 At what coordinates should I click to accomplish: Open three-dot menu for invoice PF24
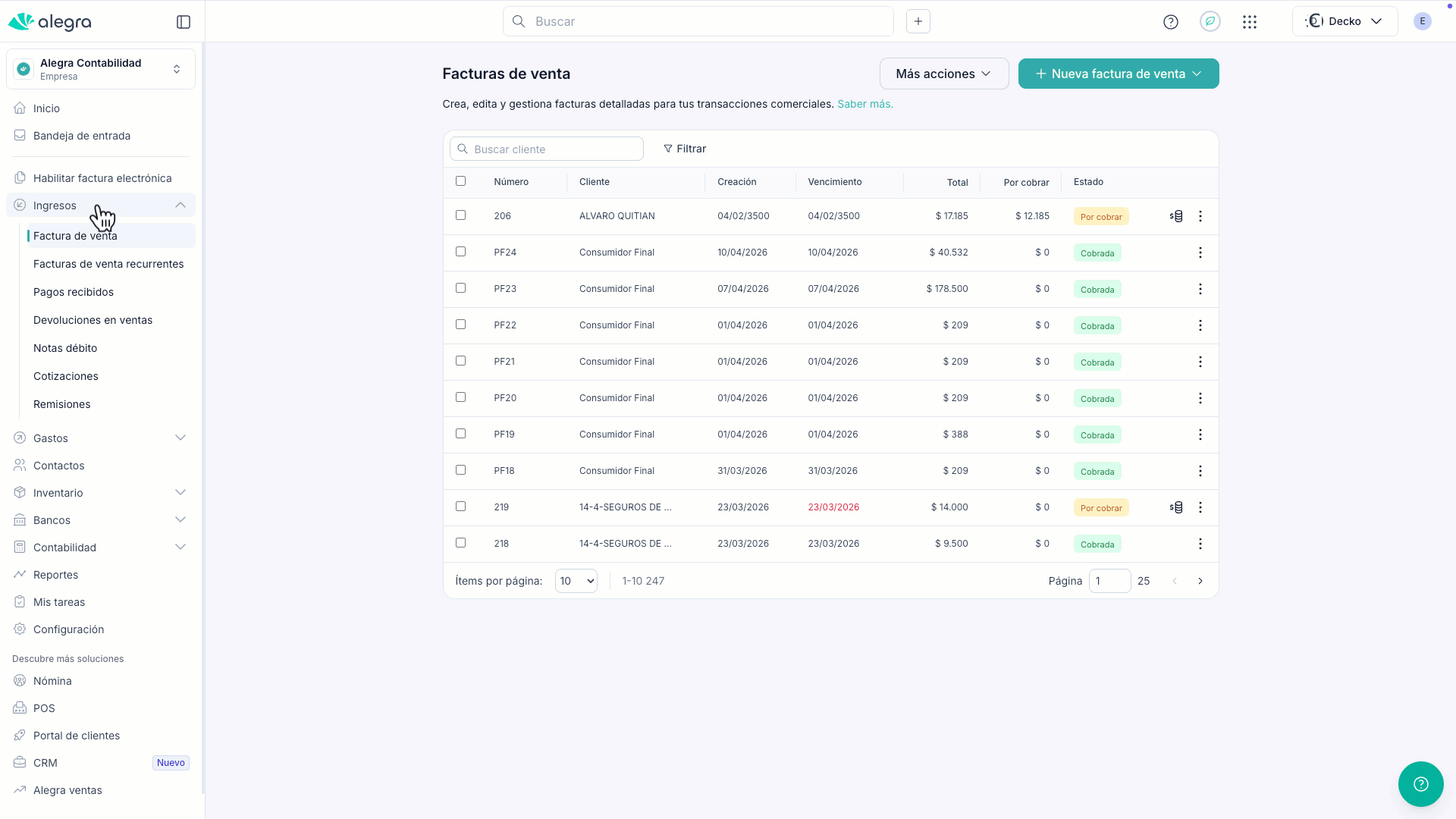(x=1200, y=253)
